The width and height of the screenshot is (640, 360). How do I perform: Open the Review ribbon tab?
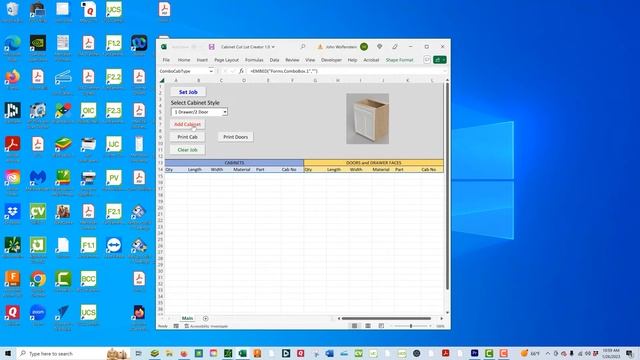(292, 60)
